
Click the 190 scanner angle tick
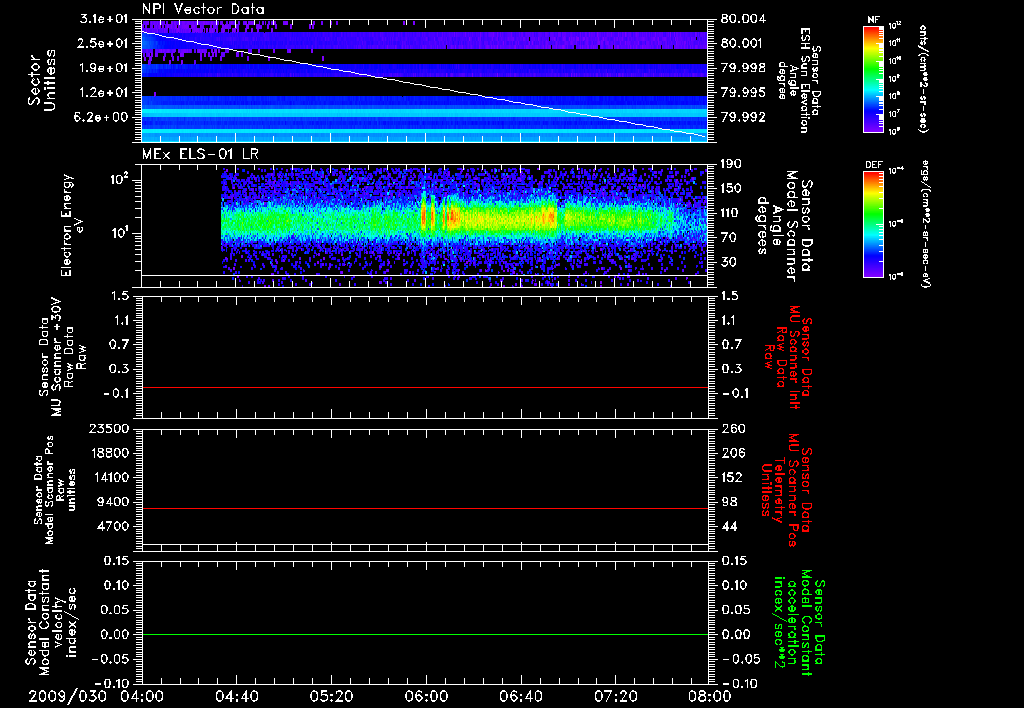tap(732, 164)
